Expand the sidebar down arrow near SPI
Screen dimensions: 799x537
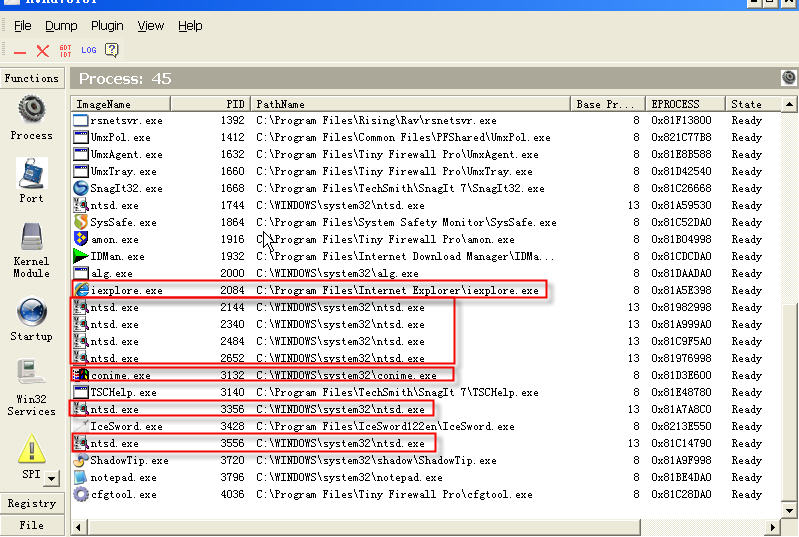tap(52, 478)
